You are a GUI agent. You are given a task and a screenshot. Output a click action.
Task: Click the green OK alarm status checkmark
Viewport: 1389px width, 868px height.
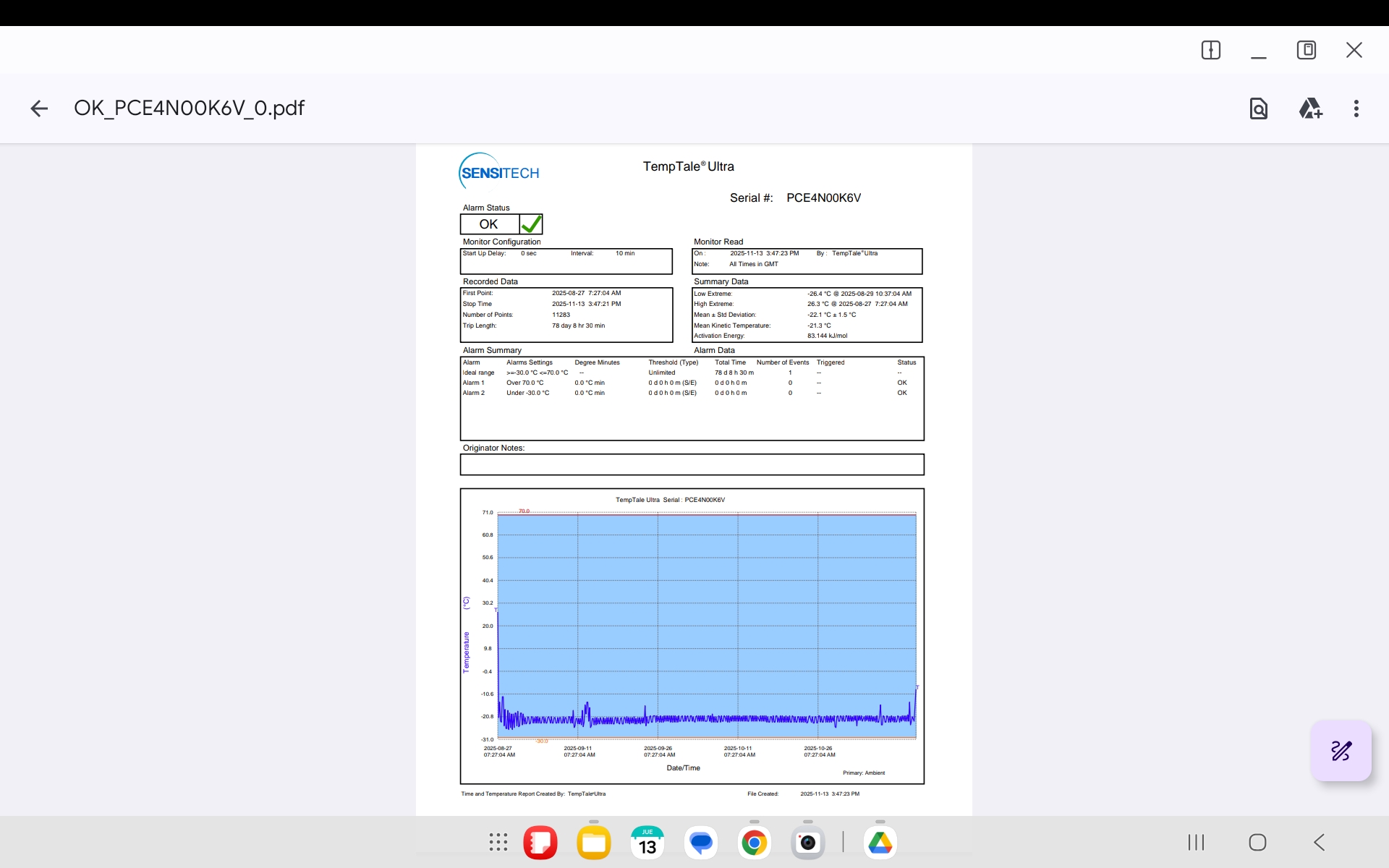pos(531,224)
